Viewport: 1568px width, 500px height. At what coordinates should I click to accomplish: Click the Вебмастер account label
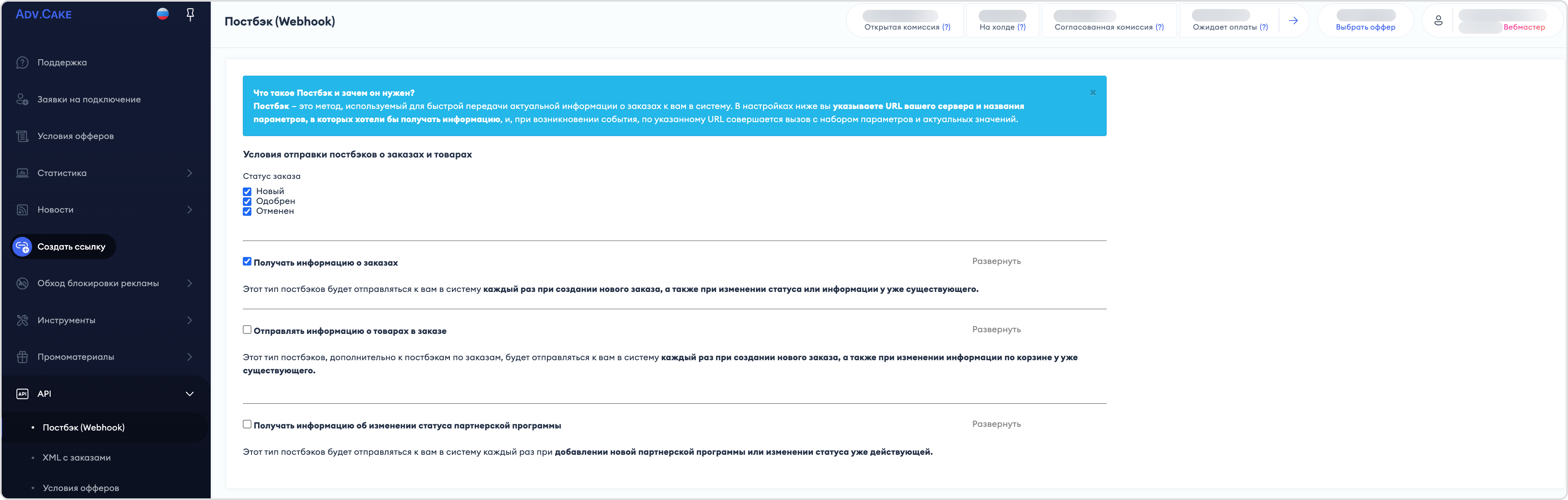pos(1524,28)
